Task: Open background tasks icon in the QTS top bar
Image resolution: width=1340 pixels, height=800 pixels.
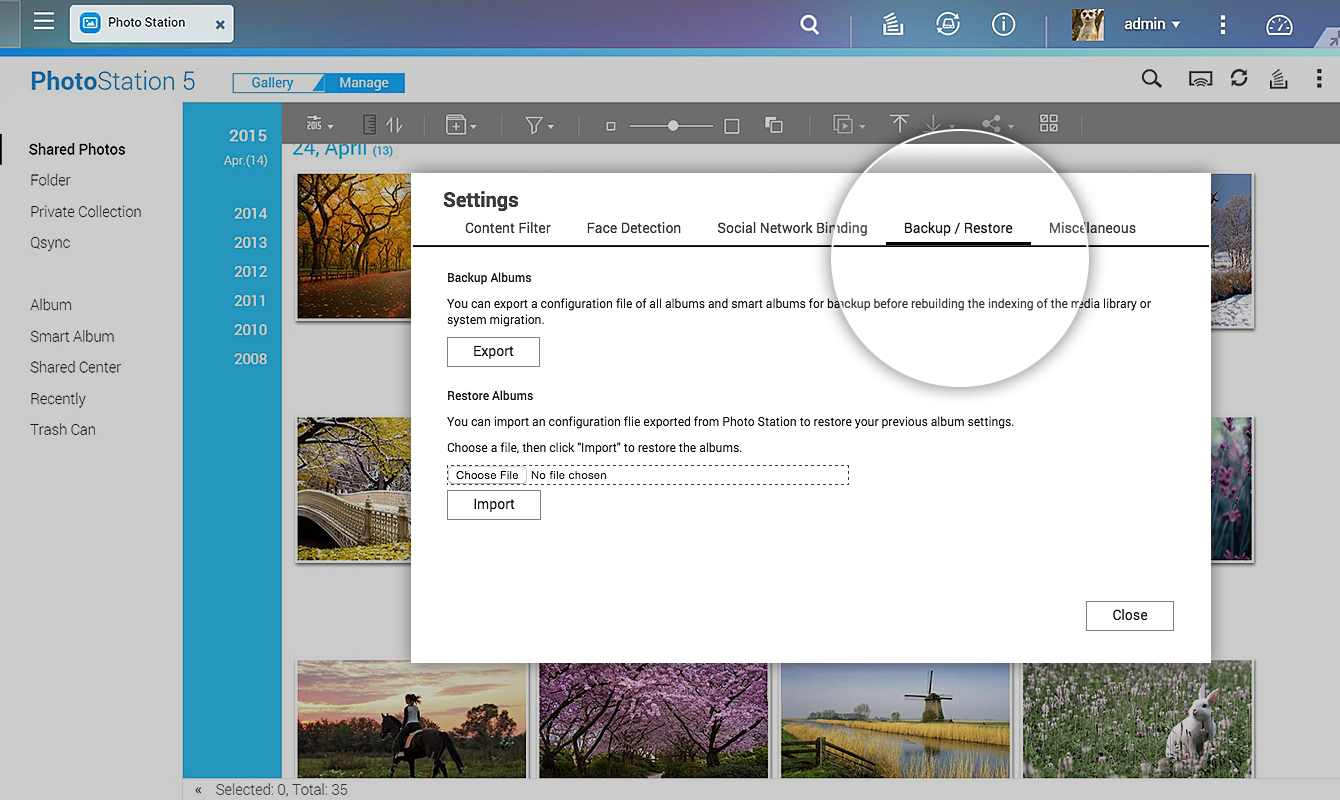Action: [x=893, y=25]
